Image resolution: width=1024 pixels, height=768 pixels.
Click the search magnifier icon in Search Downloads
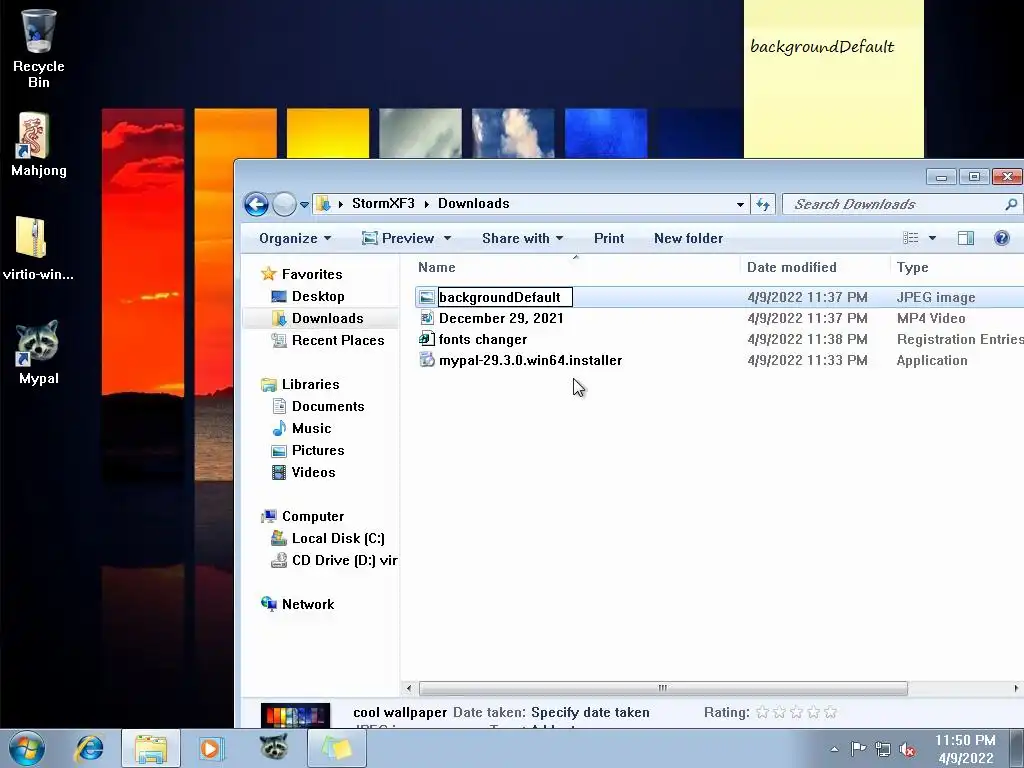point(1011,204)
